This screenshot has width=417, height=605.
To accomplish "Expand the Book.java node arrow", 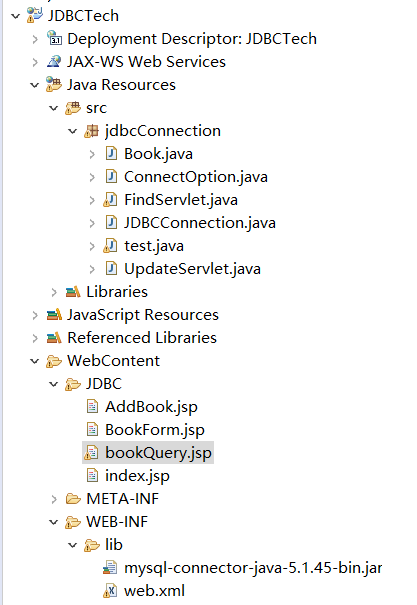I will [92, 154].
